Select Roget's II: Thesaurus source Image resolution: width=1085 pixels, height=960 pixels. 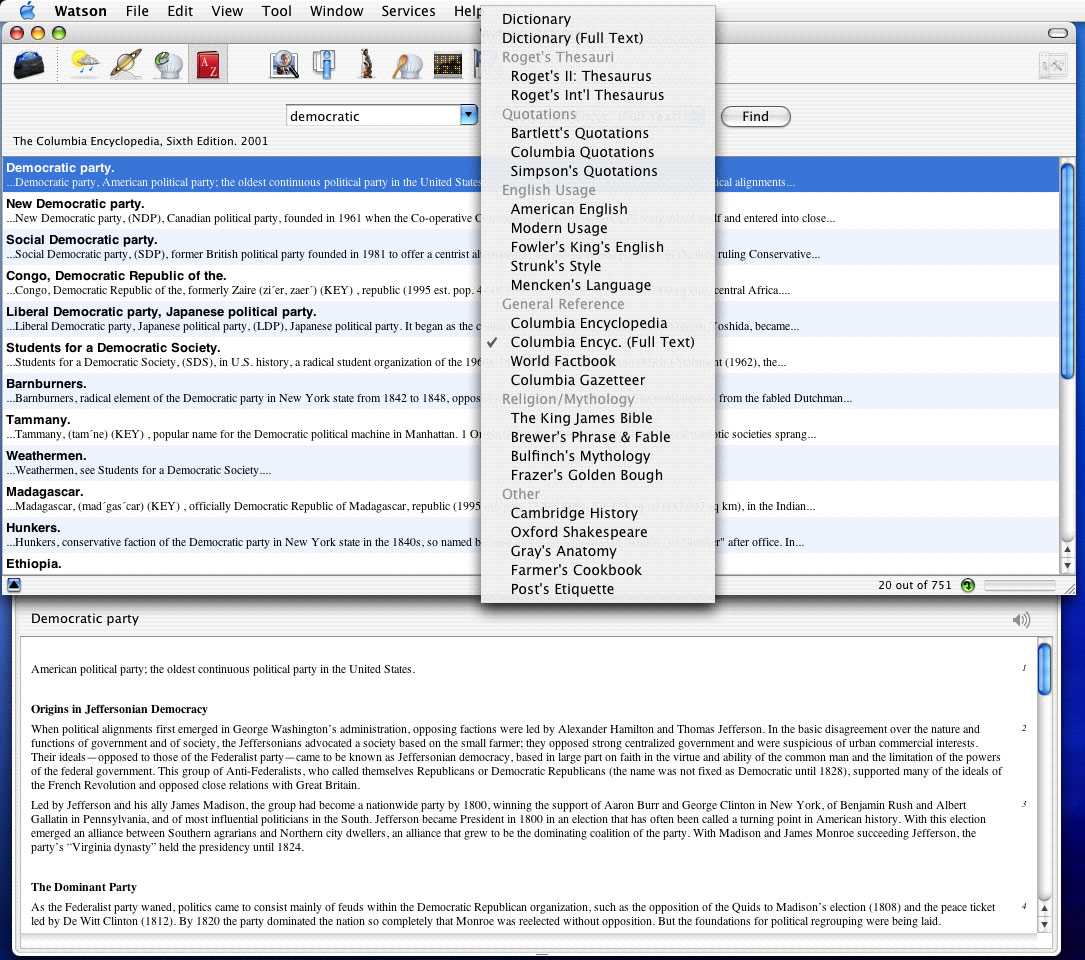coord(598,76)
